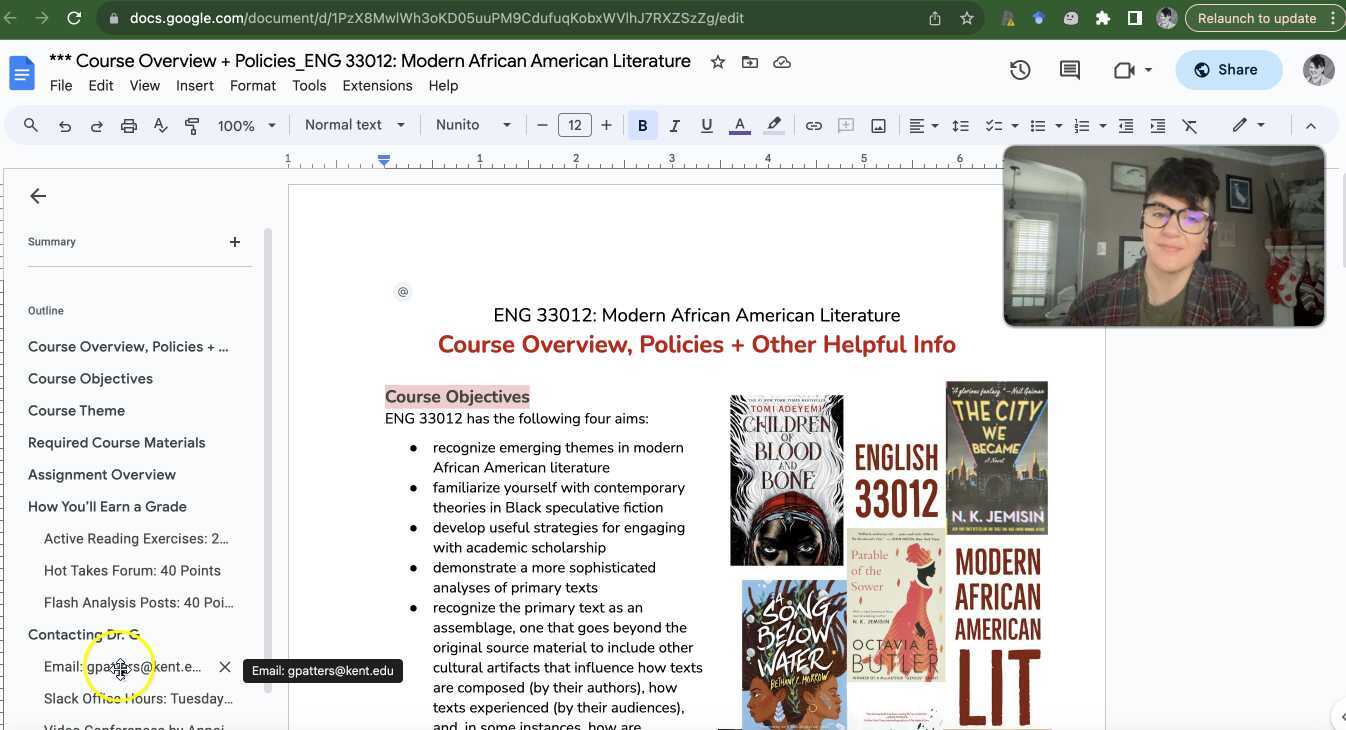Open version history clock icon
1346x730 pixels.
coord(1019,70)
